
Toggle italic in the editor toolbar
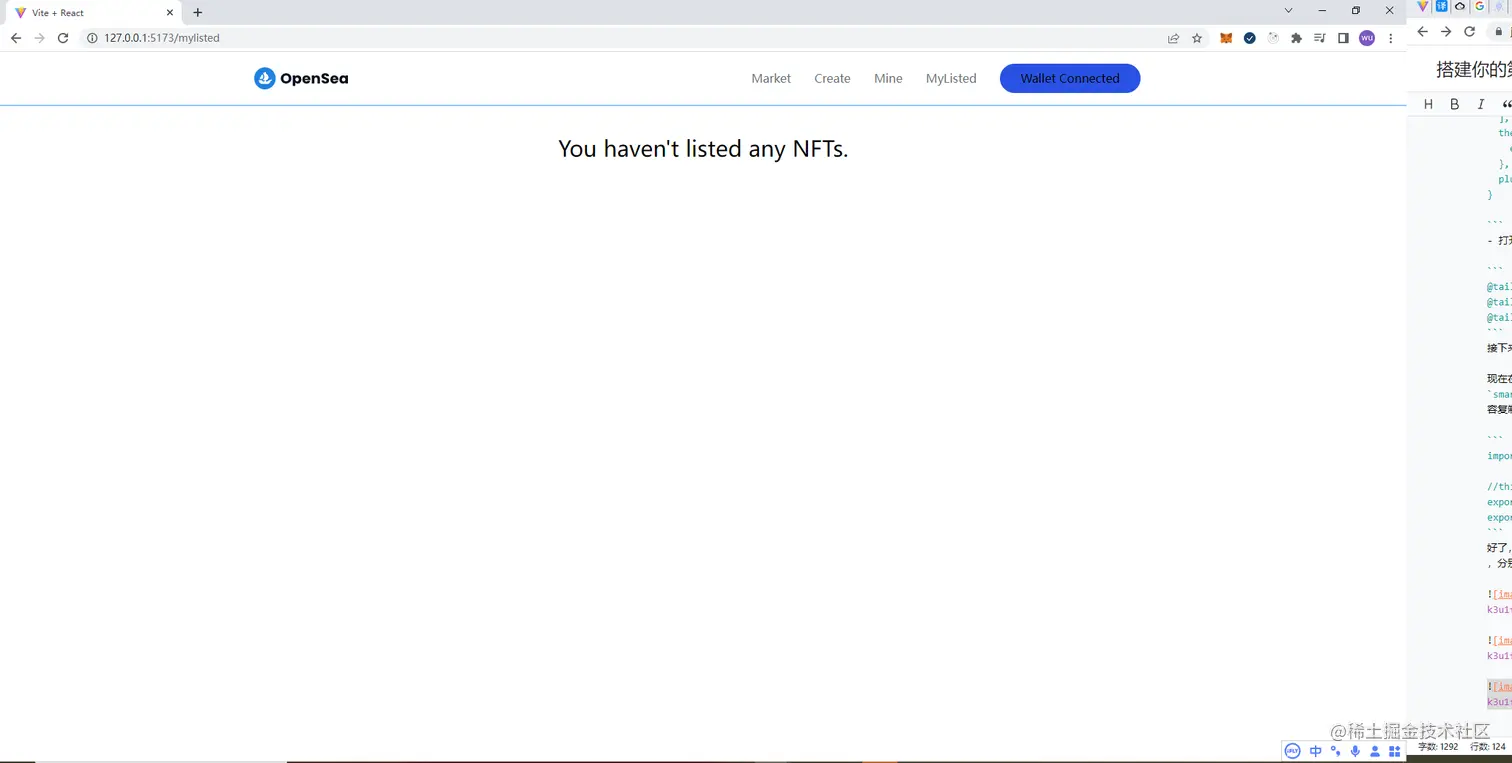(x=1481, y=104)
